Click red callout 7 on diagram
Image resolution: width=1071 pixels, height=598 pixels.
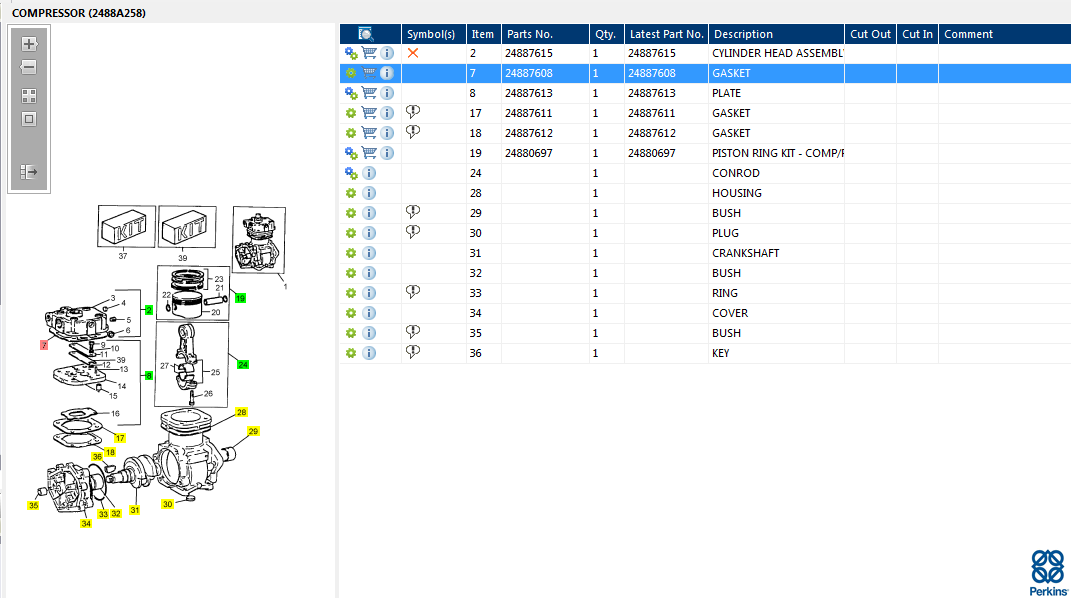click(44, 345)
